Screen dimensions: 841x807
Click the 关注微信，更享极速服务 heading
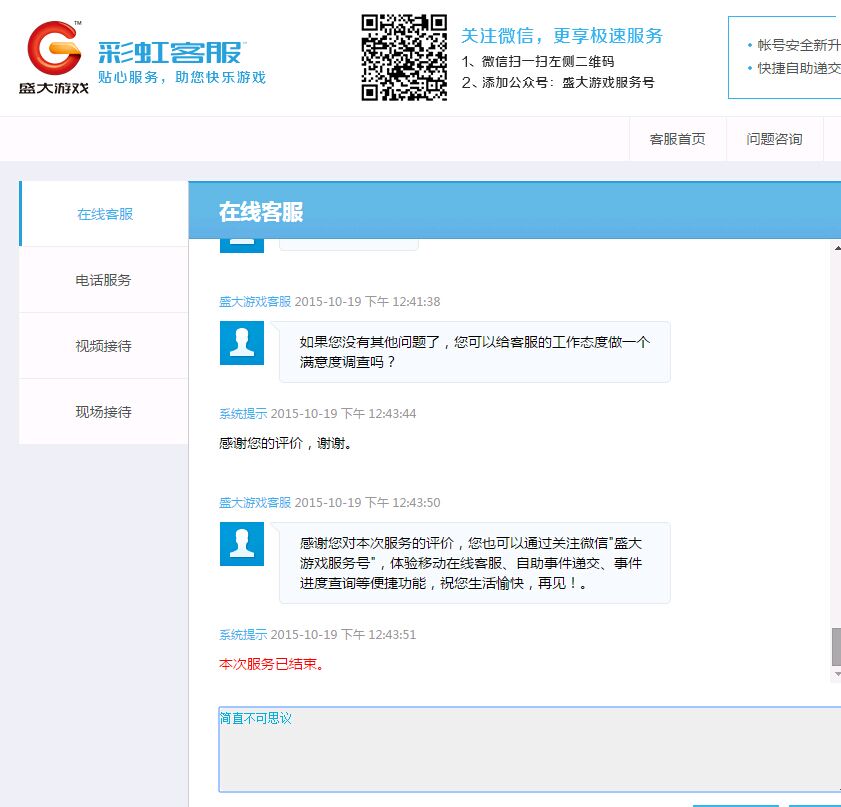tap(561, 36)
